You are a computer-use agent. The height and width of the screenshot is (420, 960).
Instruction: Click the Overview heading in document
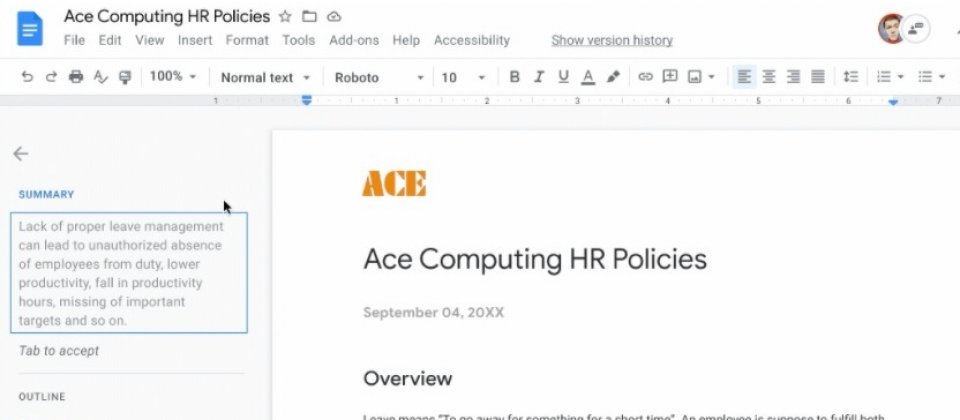pyautogui.click(x=408, y=378)
